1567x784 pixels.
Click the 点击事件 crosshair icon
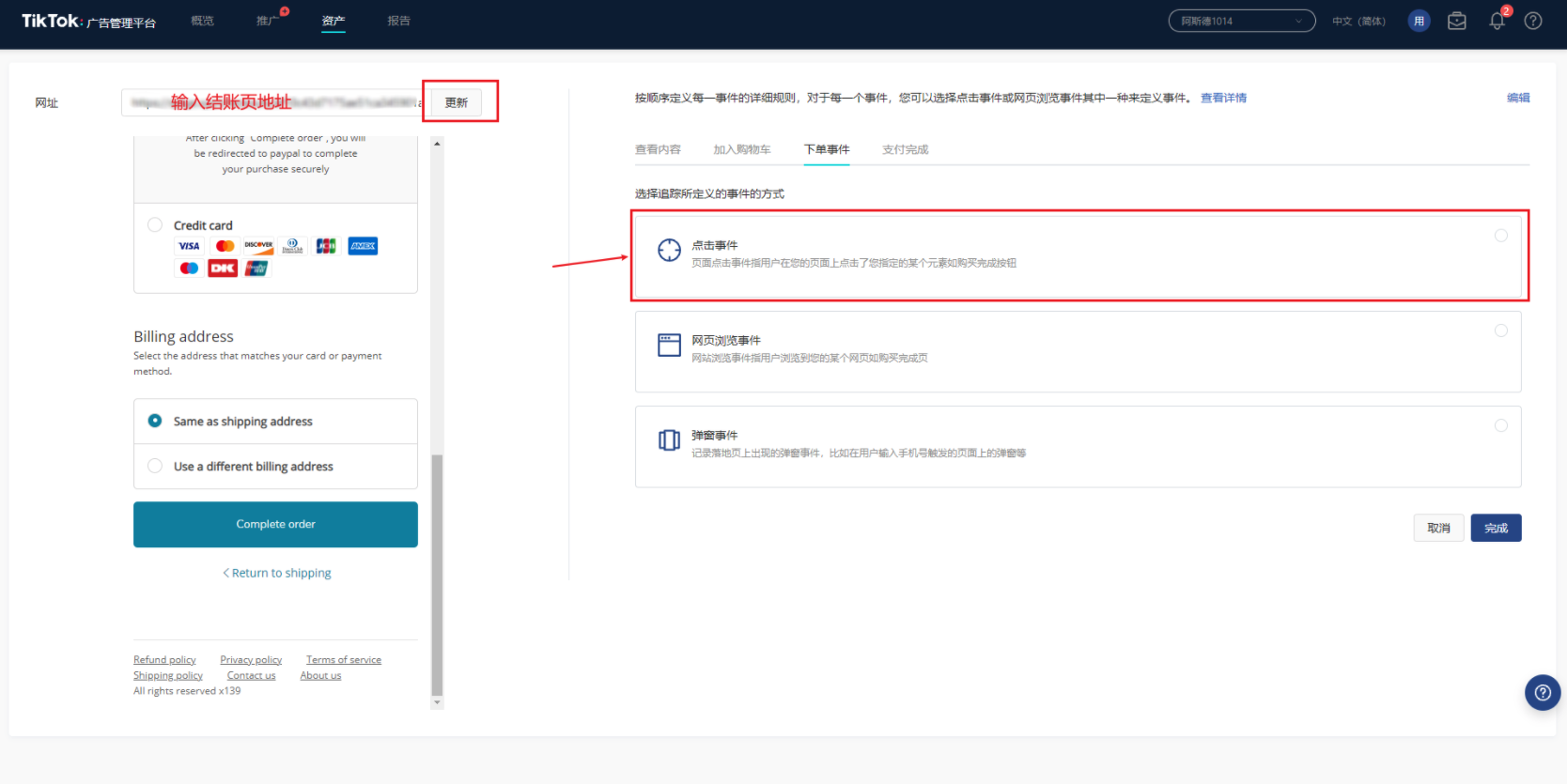(669, 250)
